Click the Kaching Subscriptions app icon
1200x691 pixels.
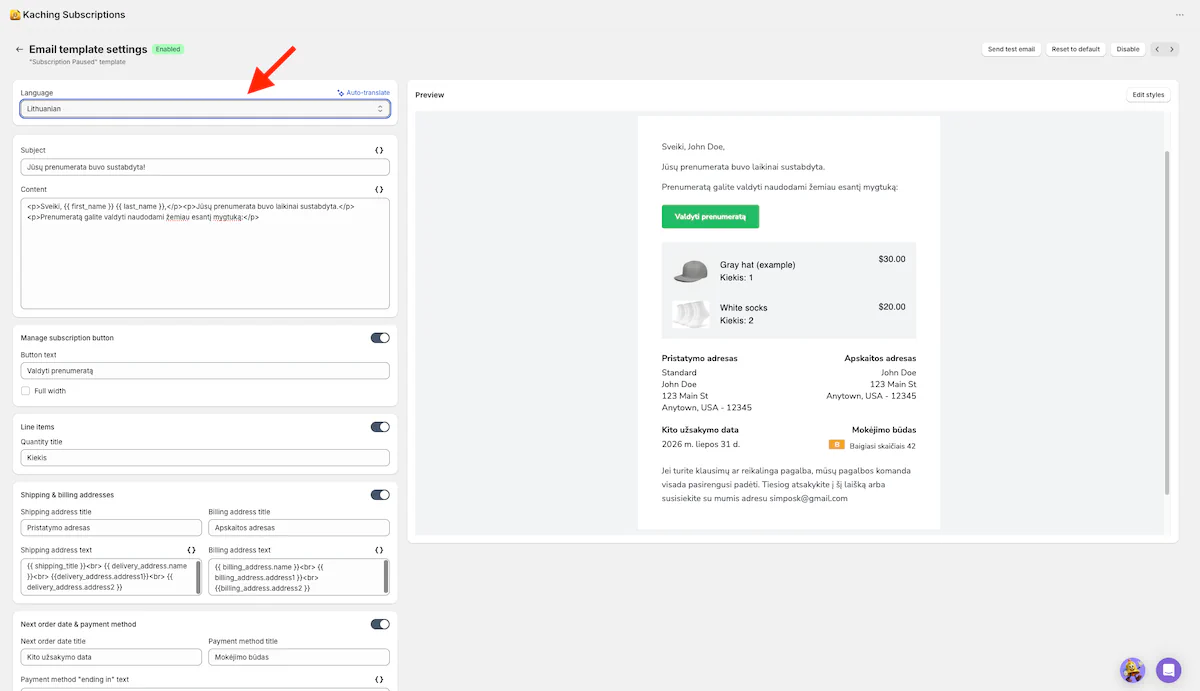coord(15,15)
